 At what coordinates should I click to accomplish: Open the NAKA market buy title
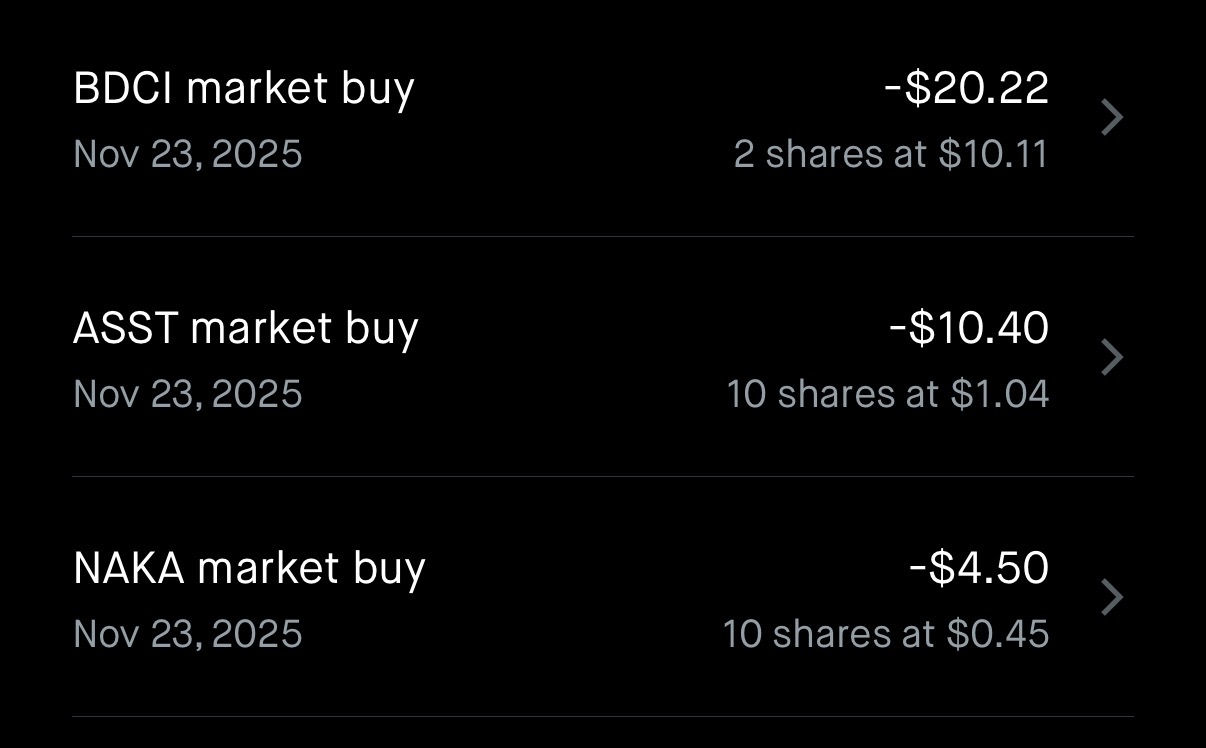click(x=250, y=568)
